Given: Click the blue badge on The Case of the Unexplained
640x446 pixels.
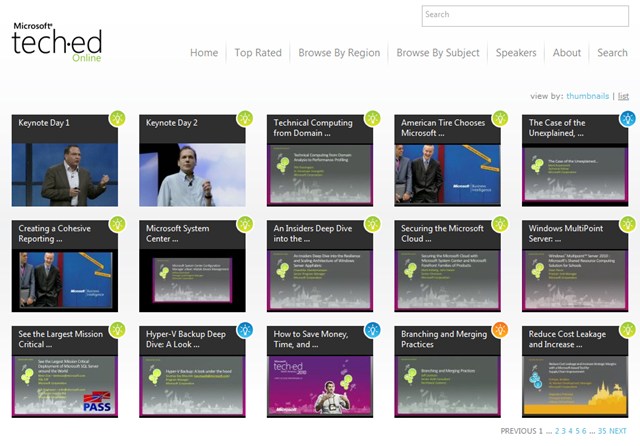Looking at the screenshot, I should 628,118.
